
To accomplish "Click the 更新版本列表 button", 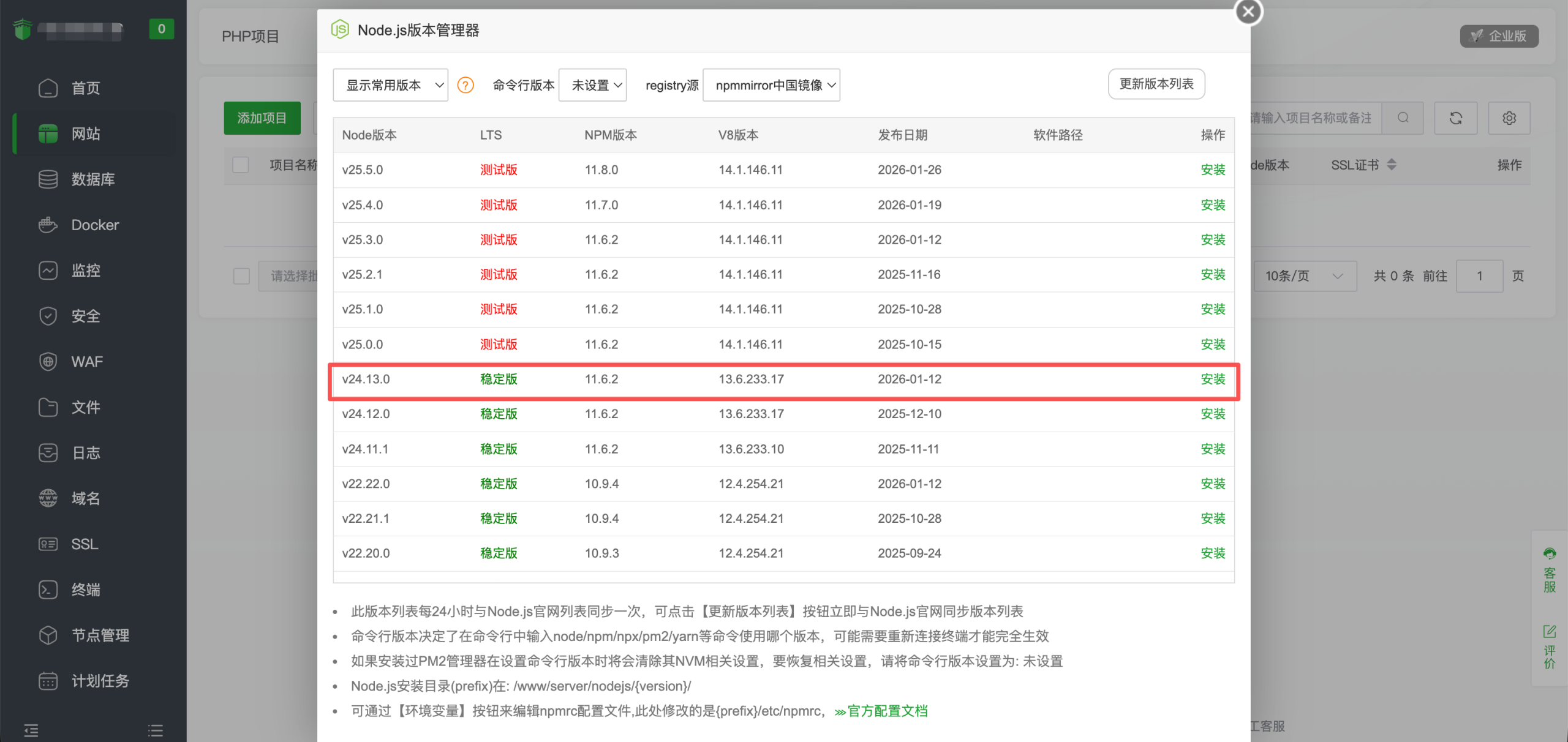I will tap(1156, 84).
